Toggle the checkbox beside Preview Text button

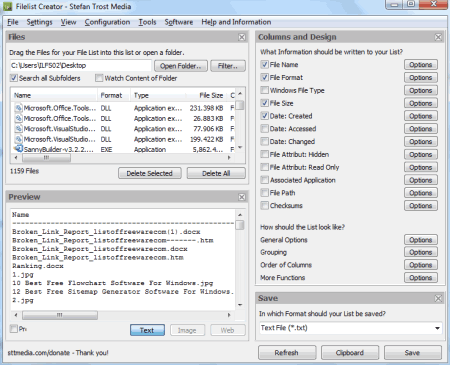(x=14, y=329)
